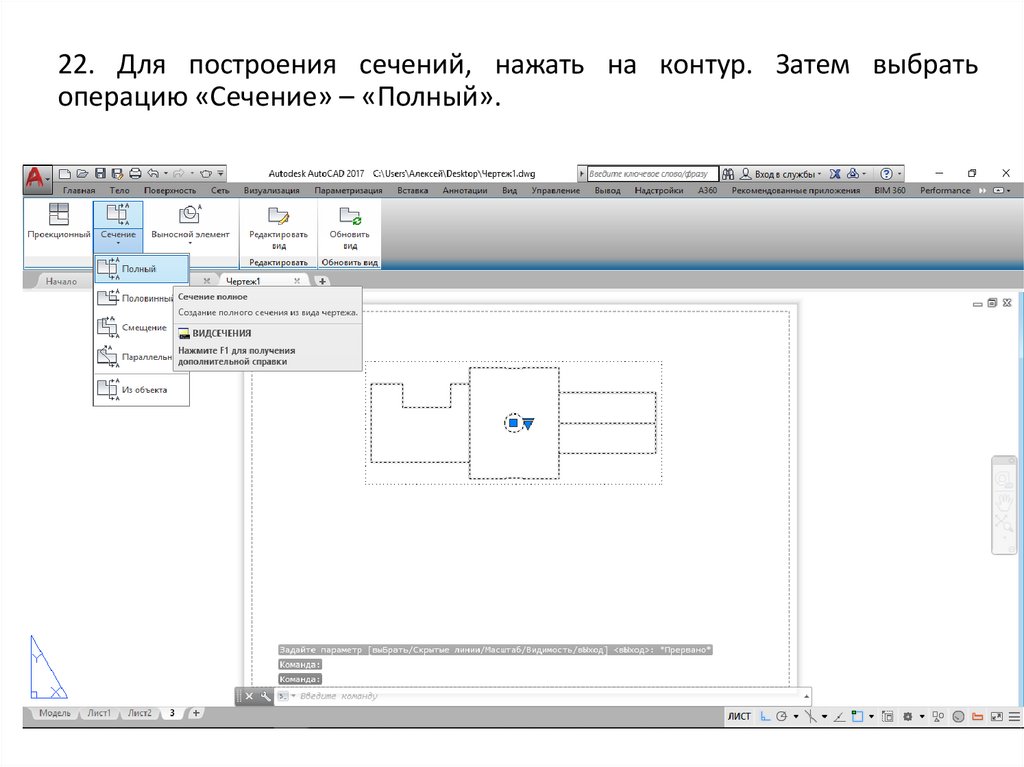The width and height of the screenshot is (1024, 767).
Task: Click Редактировать вид icon in ribbon
Action: [x=279, y=215]
